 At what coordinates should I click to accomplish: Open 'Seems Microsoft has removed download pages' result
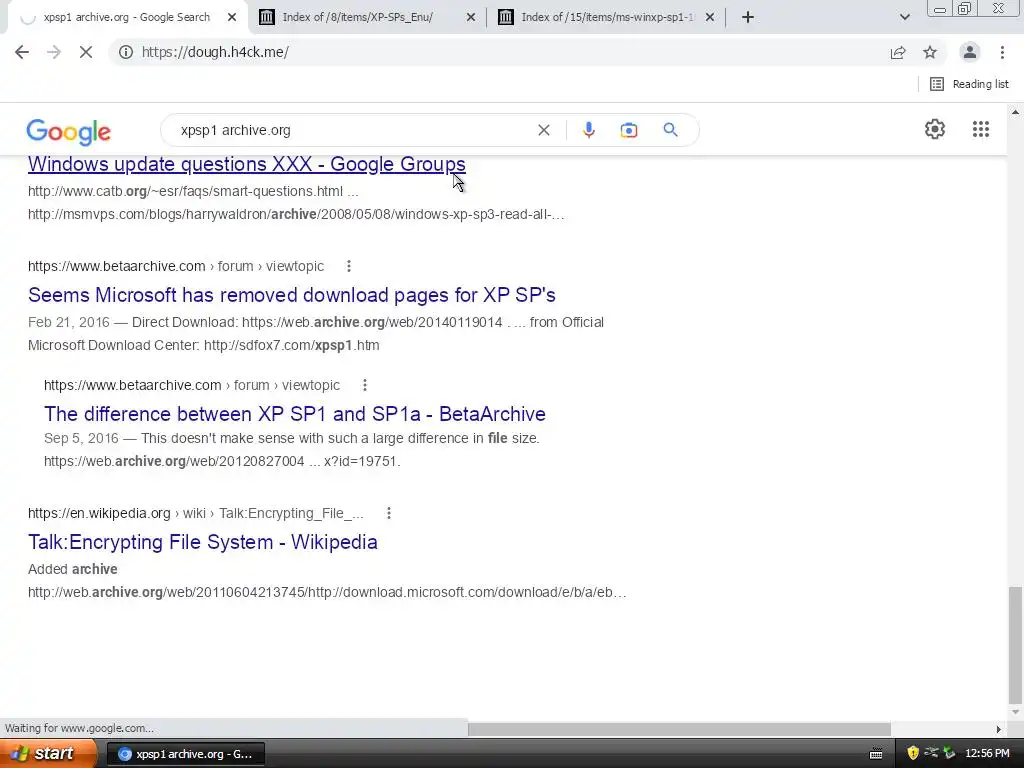tap(292, 295)
